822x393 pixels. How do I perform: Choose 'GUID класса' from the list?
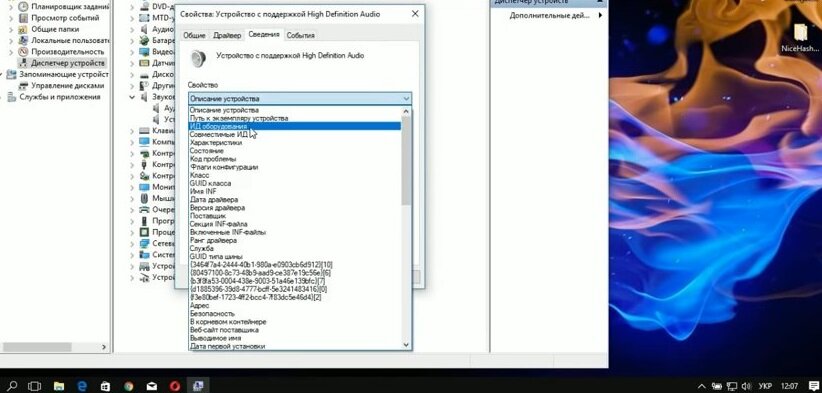pyautogui.click(x=295, y=183)
